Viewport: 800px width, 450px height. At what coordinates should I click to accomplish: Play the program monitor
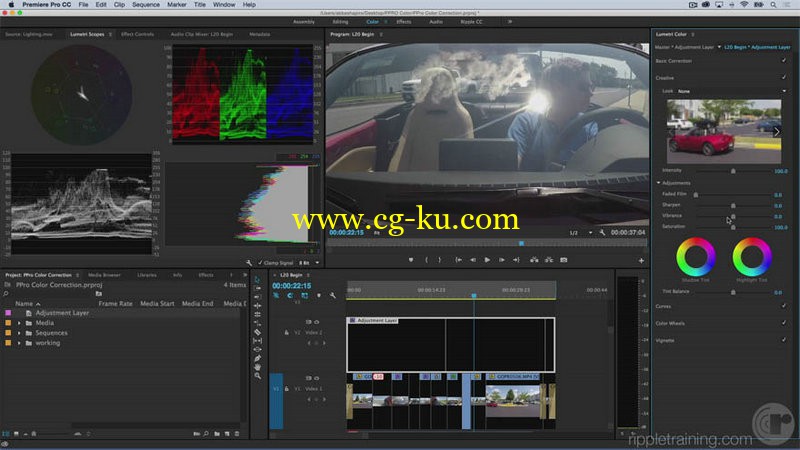click(x=487, y=260)
